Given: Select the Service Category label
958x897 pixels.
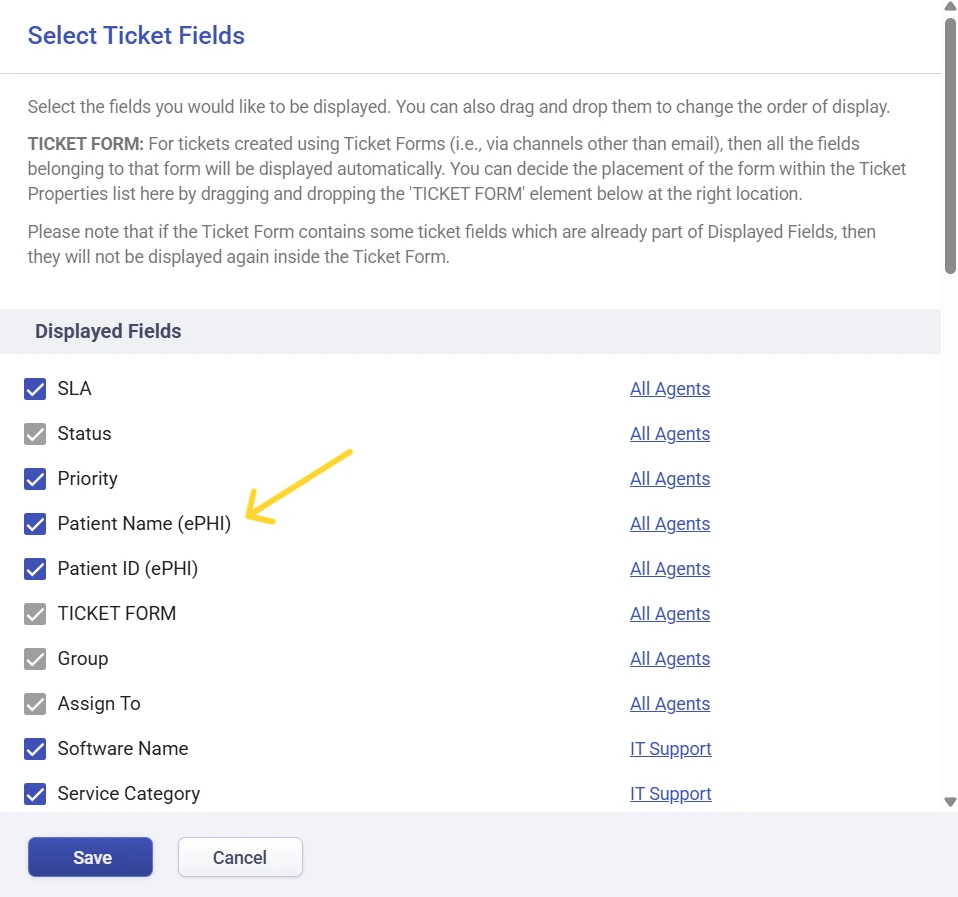Looking at the screenshot, I should tap(129, 794).
